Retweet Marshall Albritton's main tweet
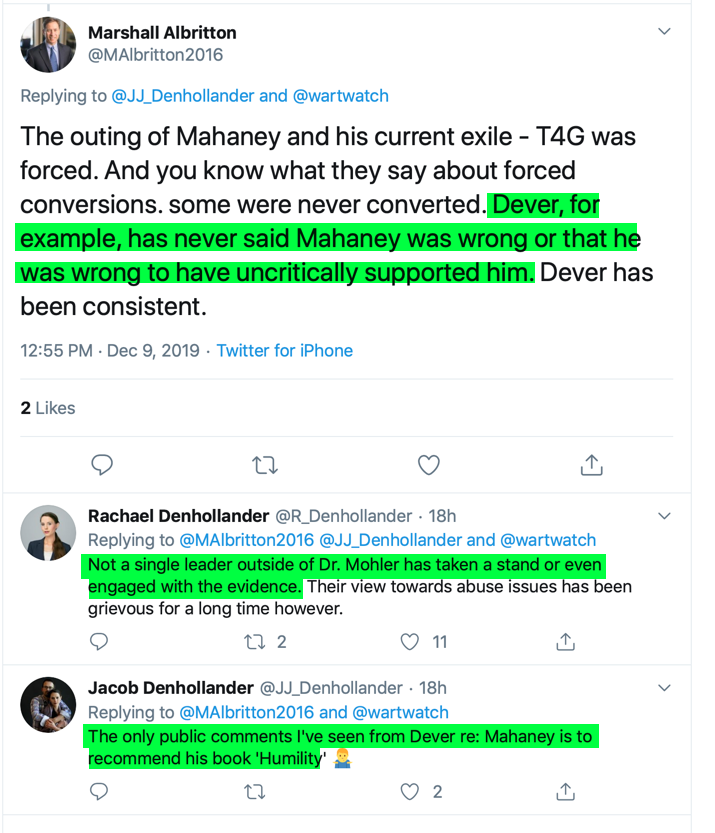 (265, 465)
